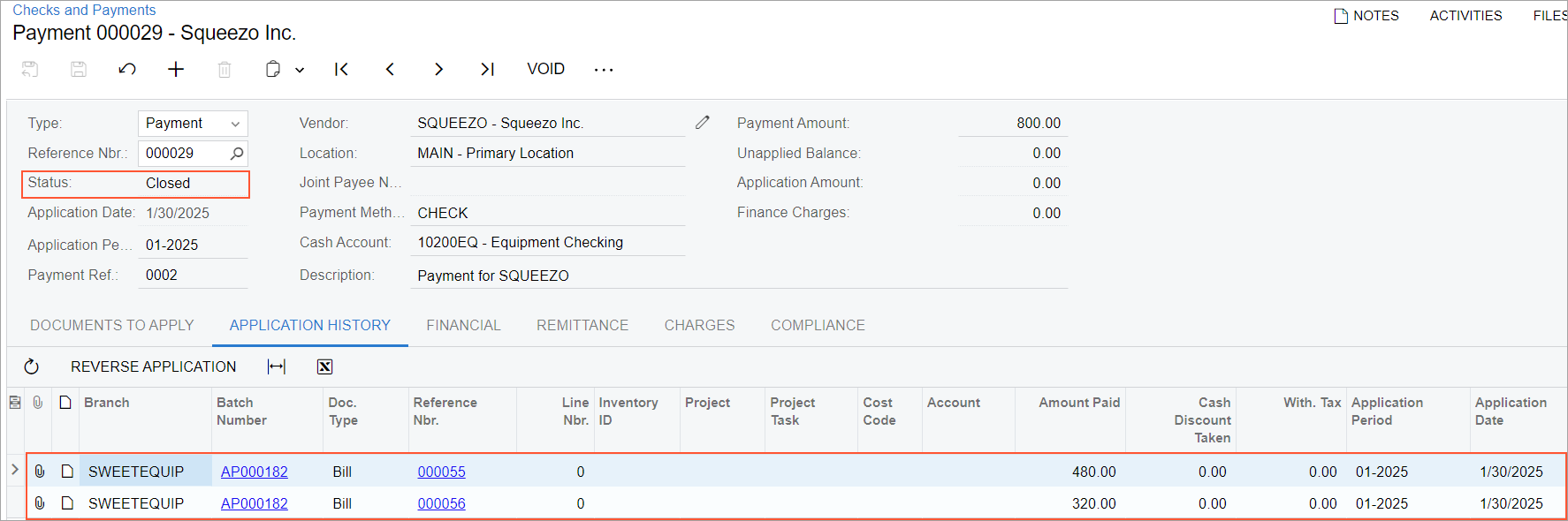Viewport: 1568px width, 521px height.
Task: Jump to the last record
Action: 487,69
